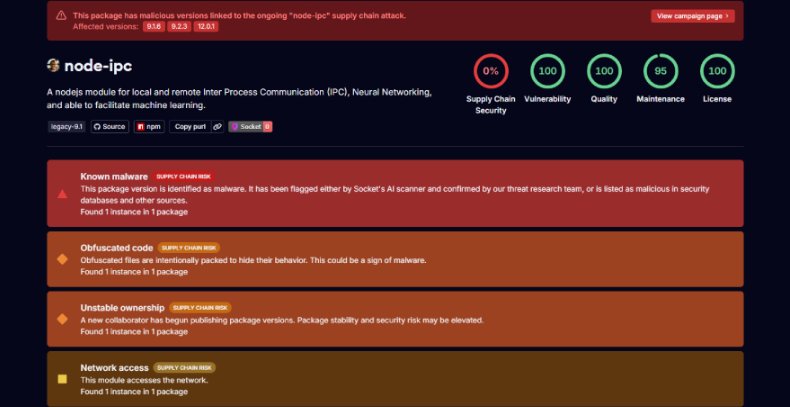The height and width of the screenshot is (407, 790).
Task: Click the package description mentioning Neural Networking
Action: 239,99
